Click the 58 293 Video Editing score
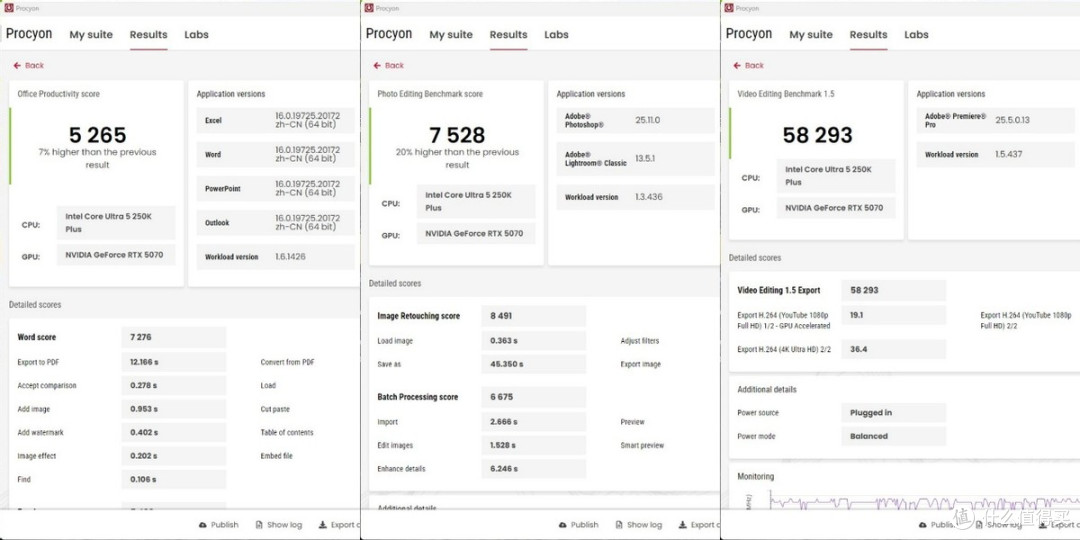Screen dimensions: 1080x540 click(818, 134)
